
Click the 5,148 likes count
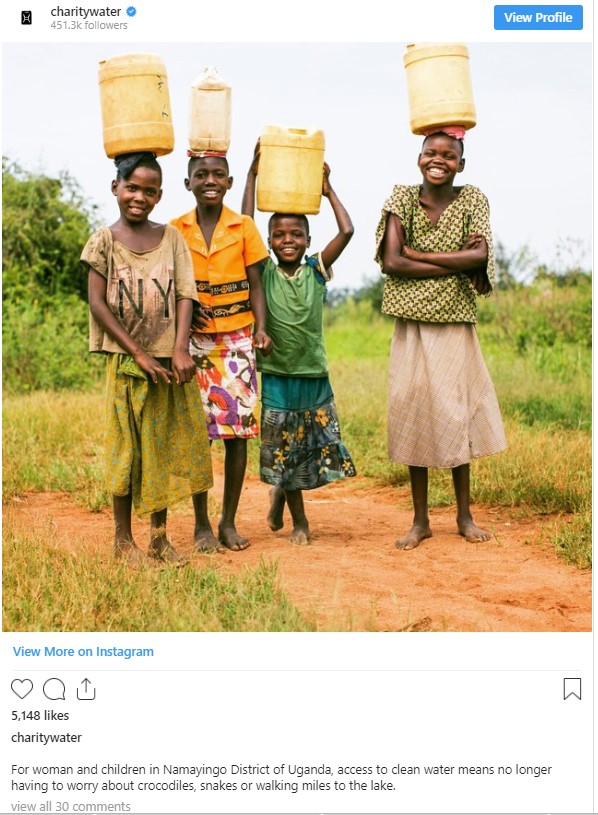[40, 716]
